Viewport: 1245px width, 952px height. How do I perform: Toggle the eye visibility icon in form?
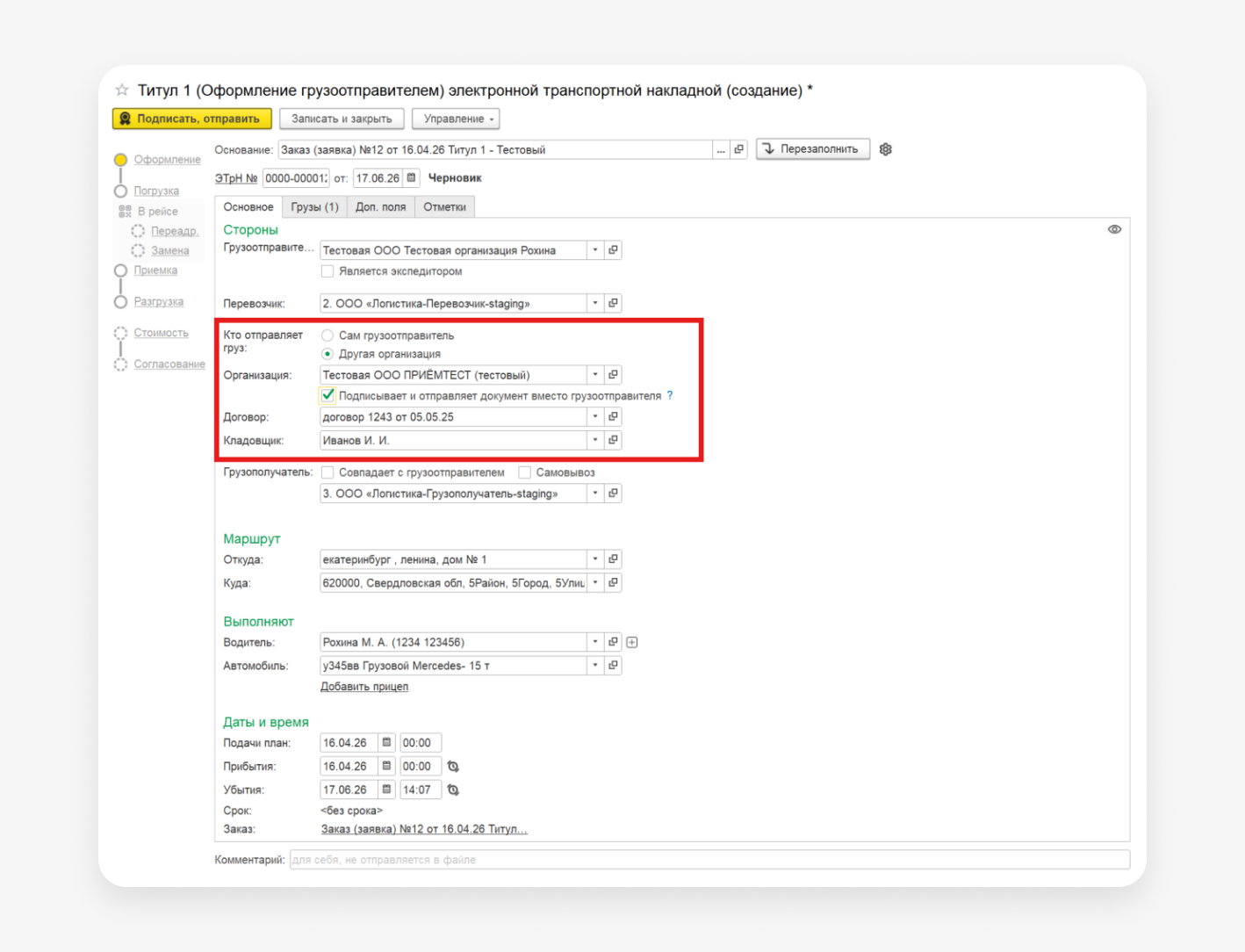1114,229
